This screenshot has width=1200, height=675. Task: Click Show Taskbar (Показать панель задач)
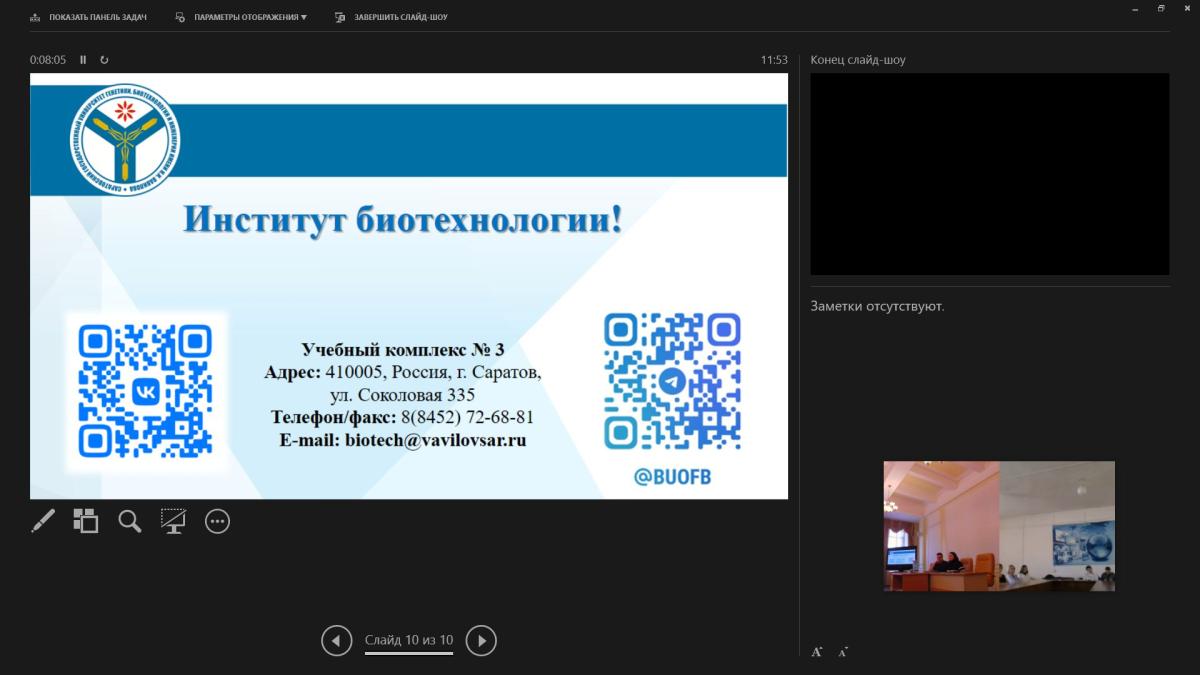(89, 17)
